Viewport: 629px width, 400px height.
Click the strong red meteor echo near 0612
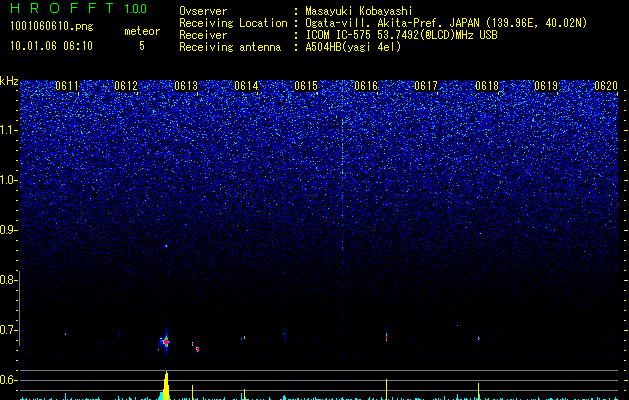(166, 342)
